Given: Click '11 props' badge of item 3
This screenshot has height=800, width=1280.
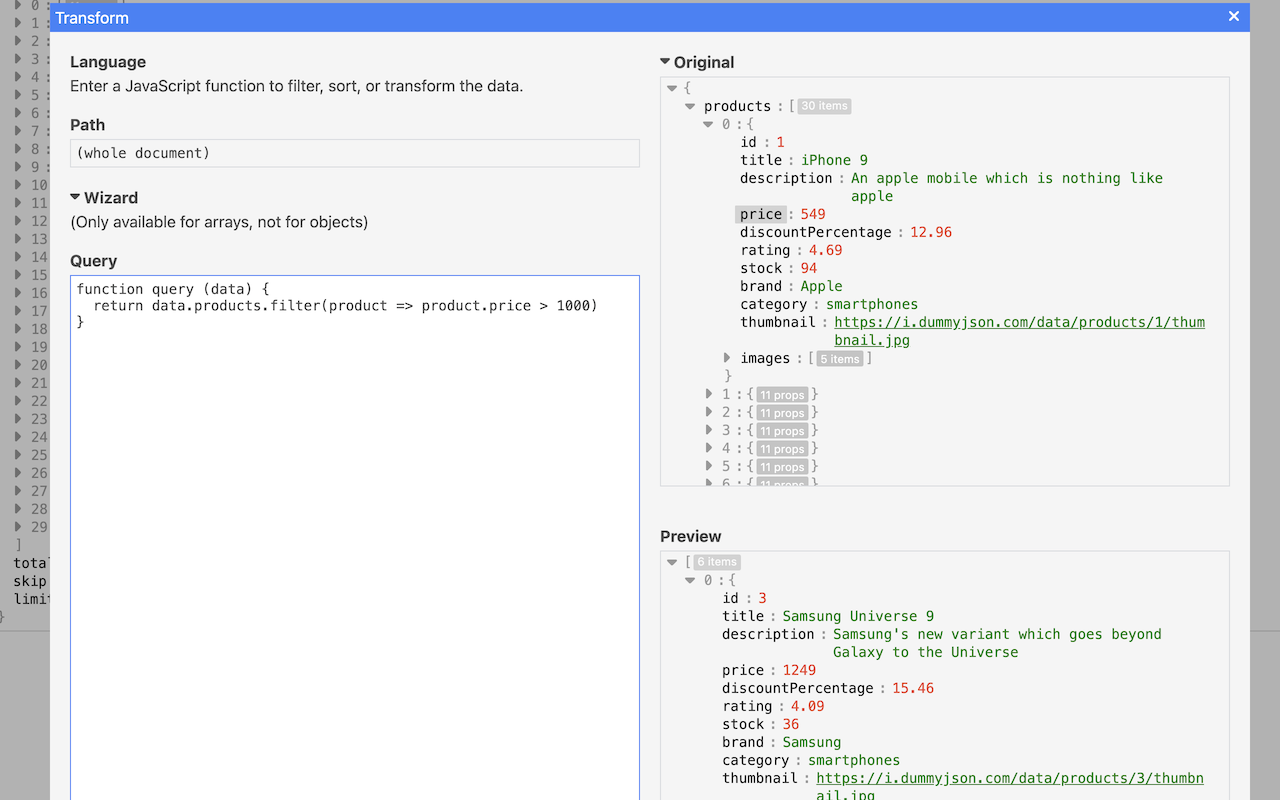Looking at the screenshot, I should (x=782, y=431).
